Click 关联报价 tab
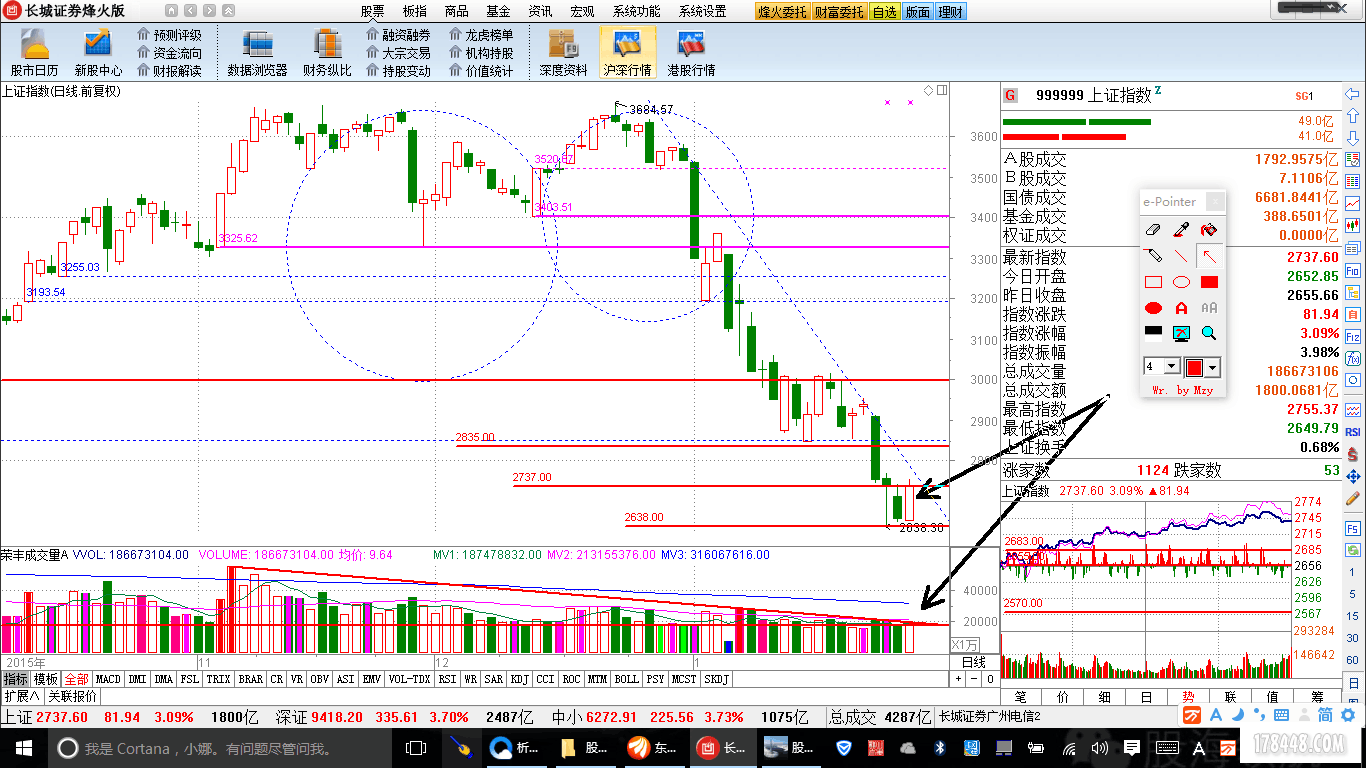1366x768 pixels. (x=73, y=696)
